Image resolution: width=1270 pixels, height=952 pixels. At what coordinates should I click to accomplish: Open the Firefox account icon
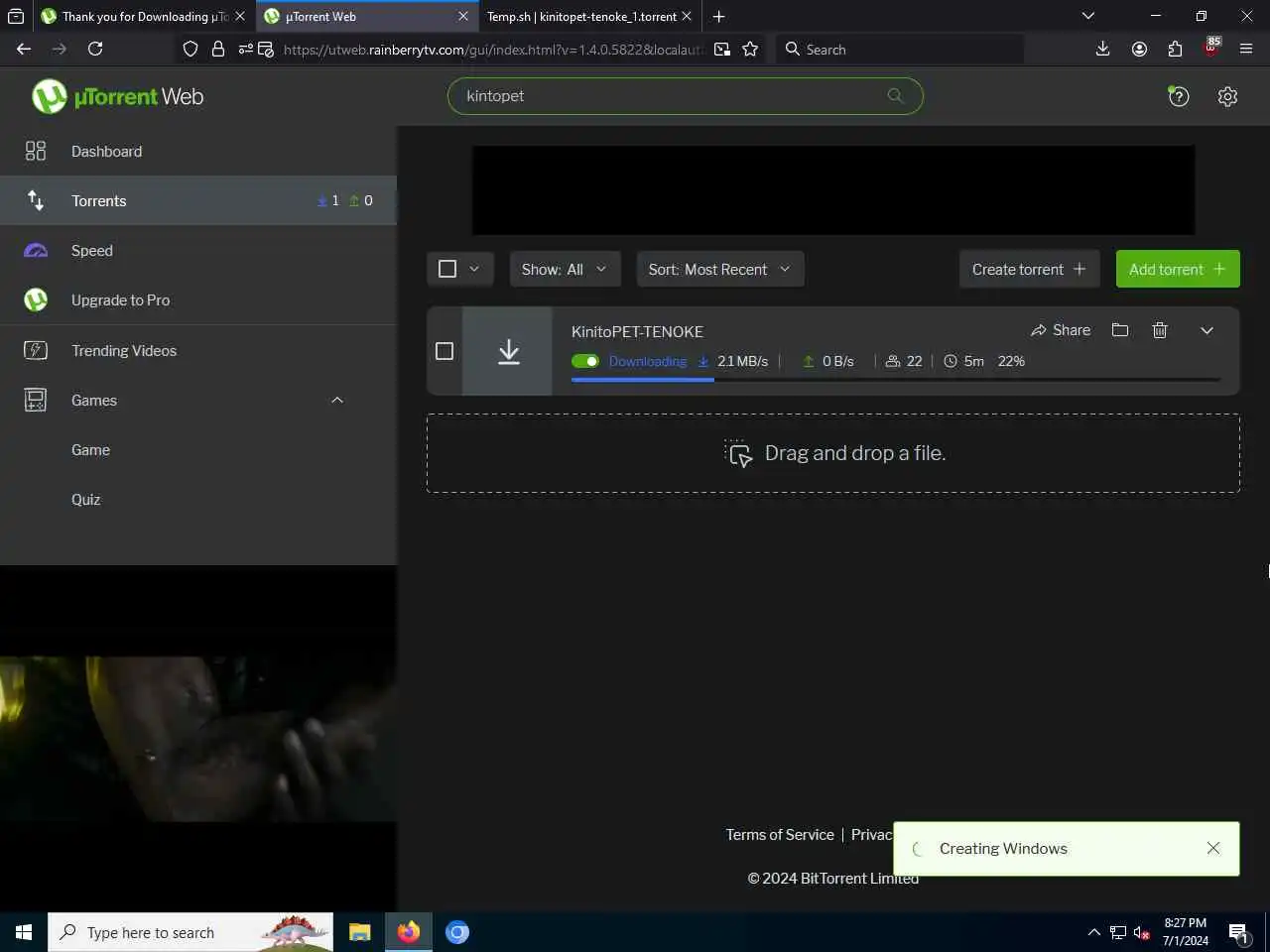pos(1139,49)
